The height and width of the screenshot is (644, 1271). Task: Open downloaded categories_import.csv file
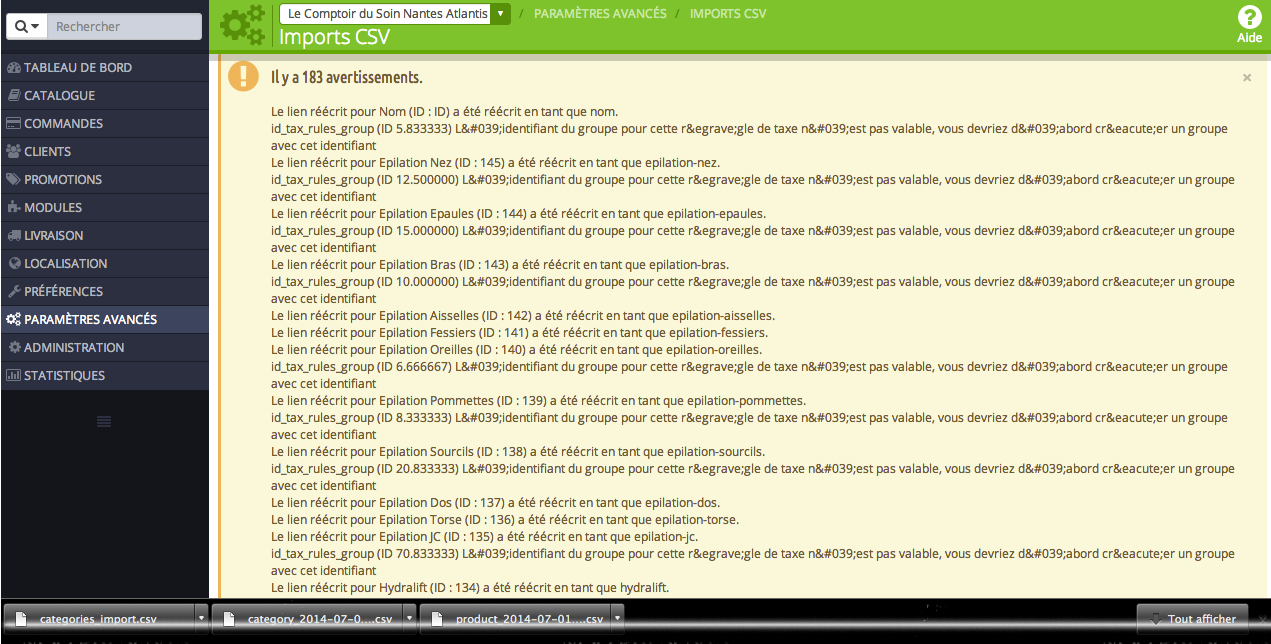click(99, 619)
